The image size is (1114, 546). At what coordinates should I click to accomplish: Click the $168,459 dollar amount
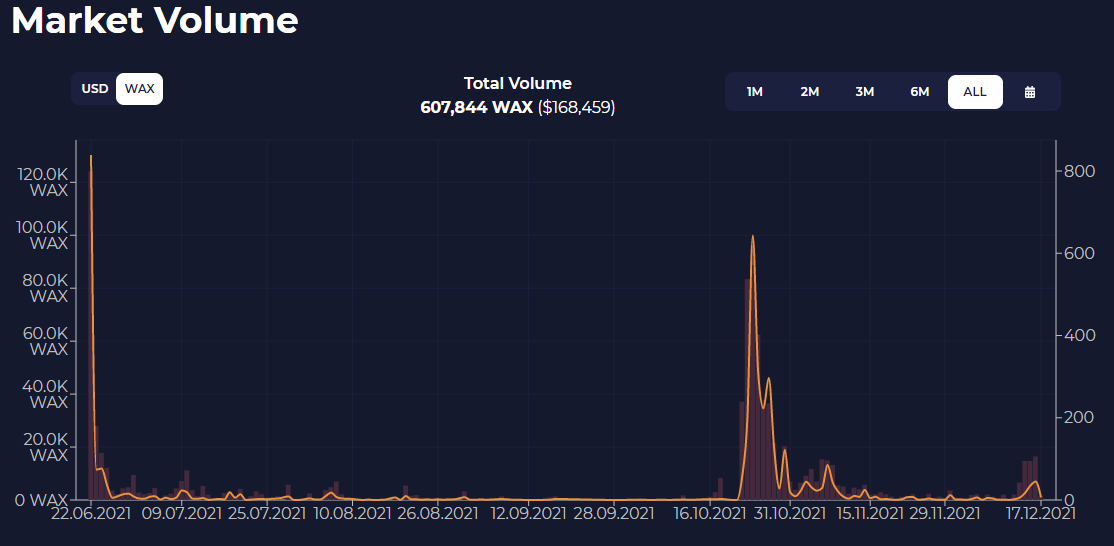click(x=576, y=108)
